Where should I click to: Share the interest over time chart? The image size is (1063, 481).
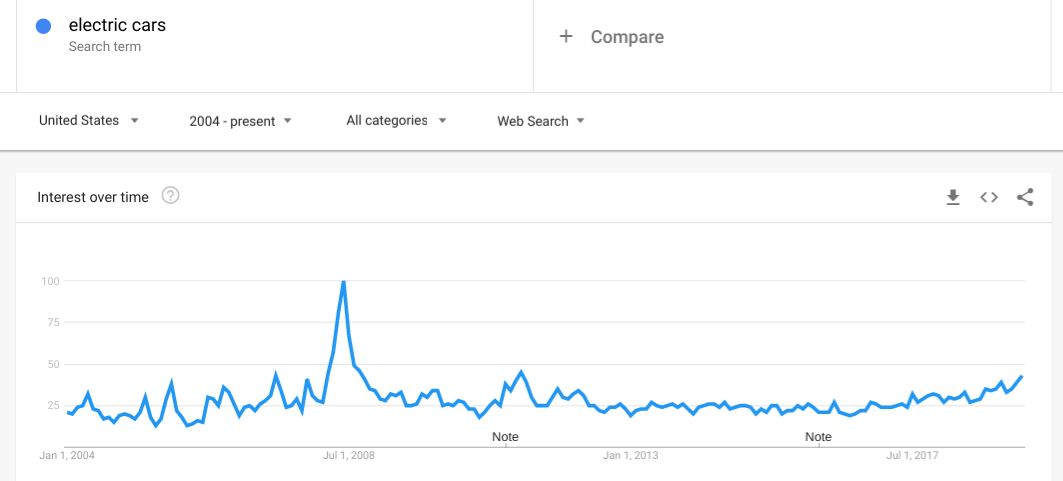tap(1025, 197)
